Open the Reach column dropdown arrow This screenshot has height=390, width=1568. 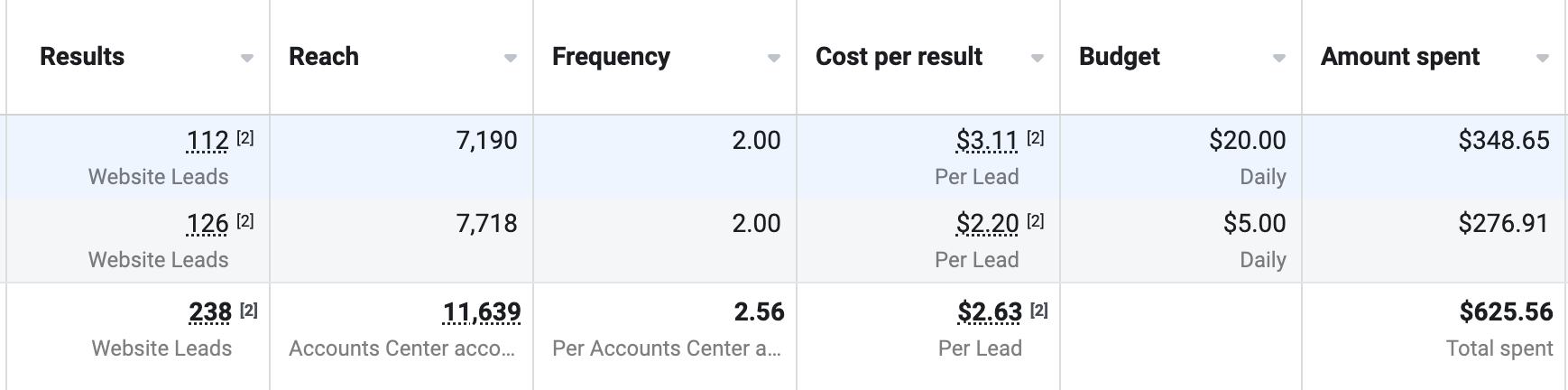pyautogui.click(x=511, y=59)
